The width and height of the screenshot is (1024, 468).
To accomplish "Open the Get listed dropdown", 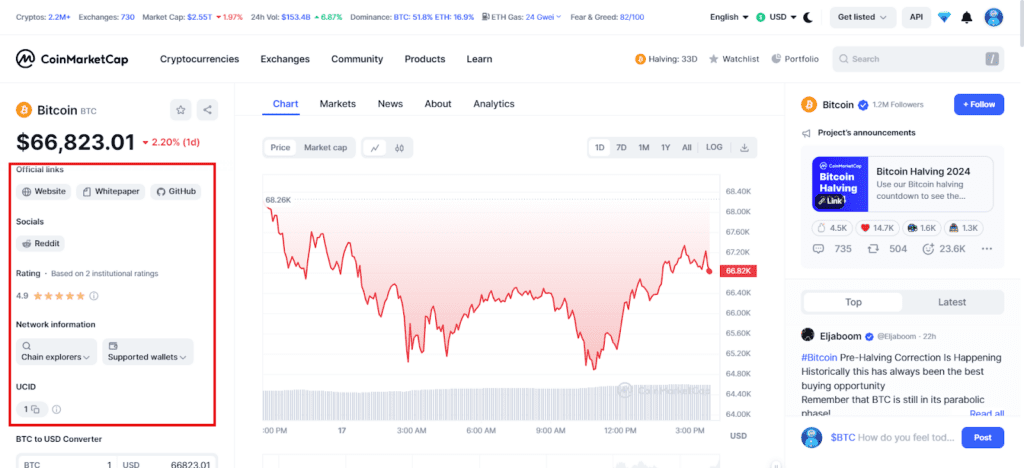I will point(862,17).
